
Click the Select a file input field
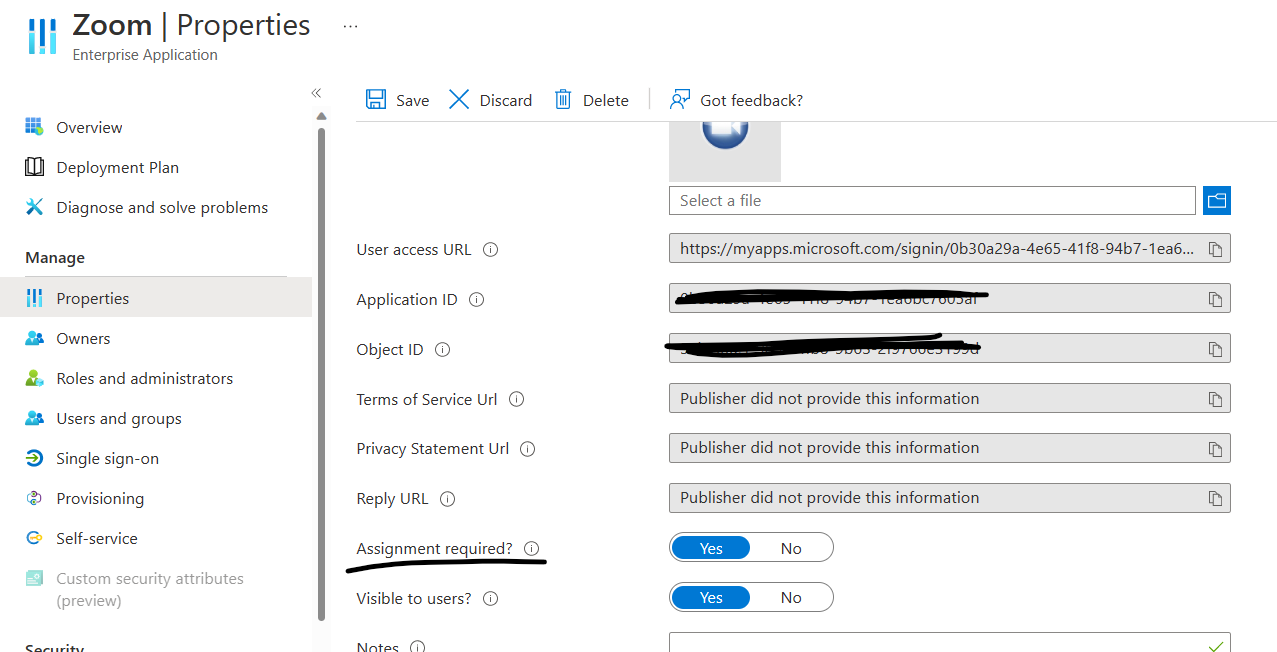(x=932, y=200)
